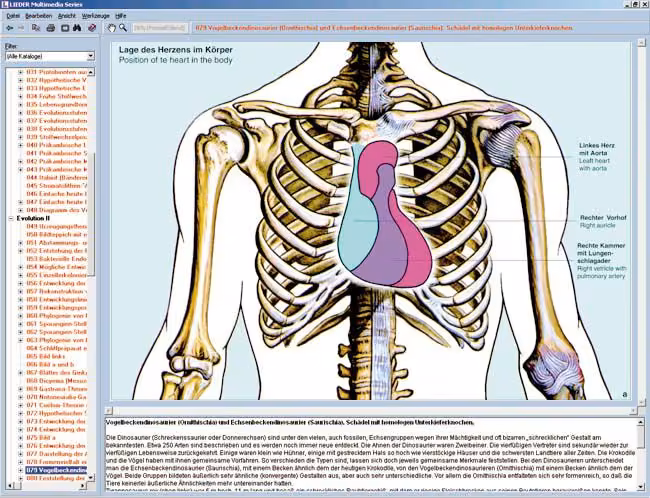Select tree item 044 Itabirit
The height and width of the screenshot is (498, 650).
click(56, 177)
